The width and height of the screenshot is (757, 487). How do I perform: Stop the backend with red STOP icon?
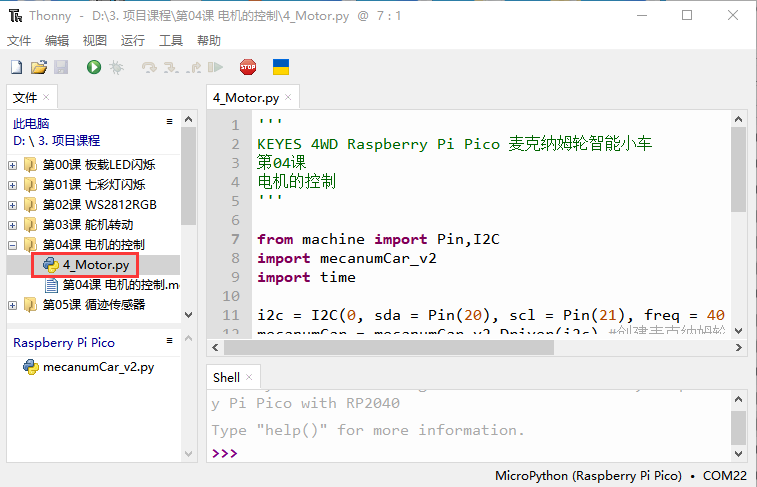(248, 67)
